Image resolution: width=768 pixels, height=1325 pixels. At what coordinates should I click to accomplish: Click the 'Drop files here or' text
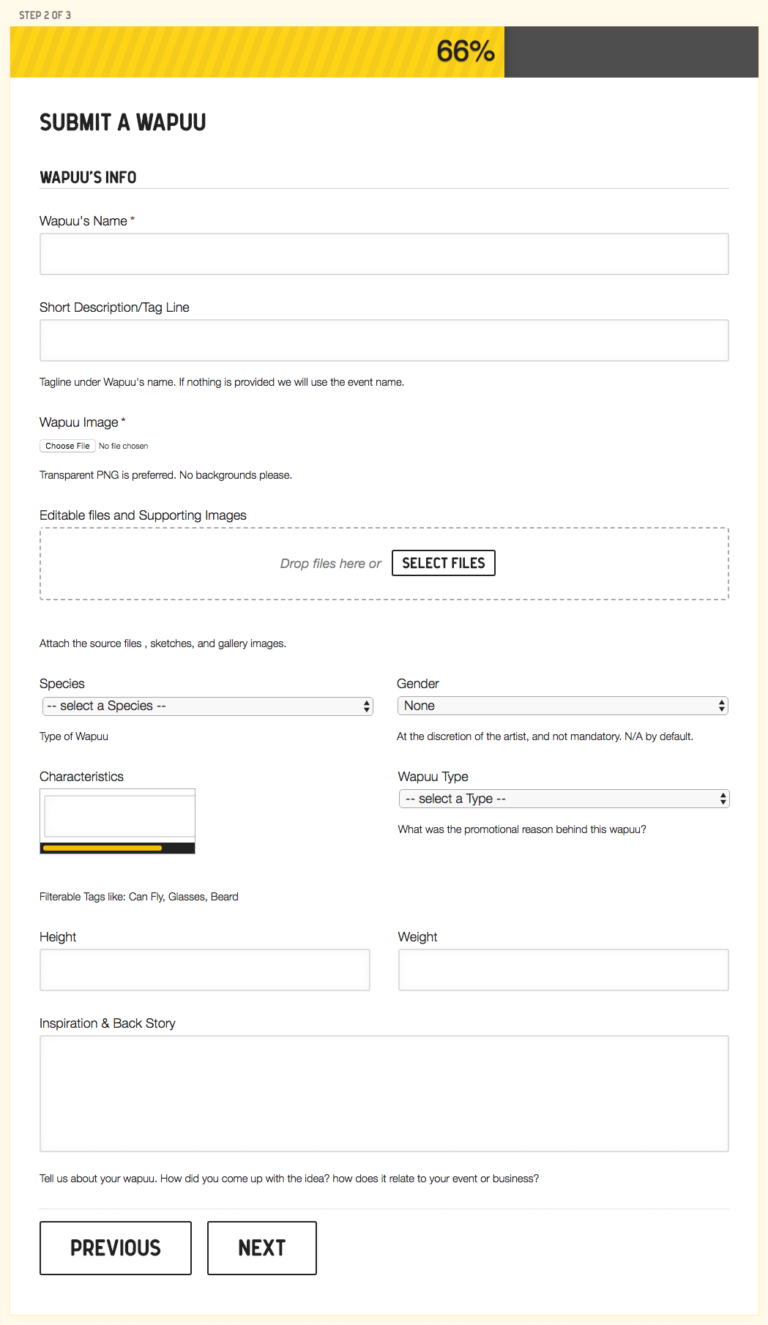(x=330, y=564)
